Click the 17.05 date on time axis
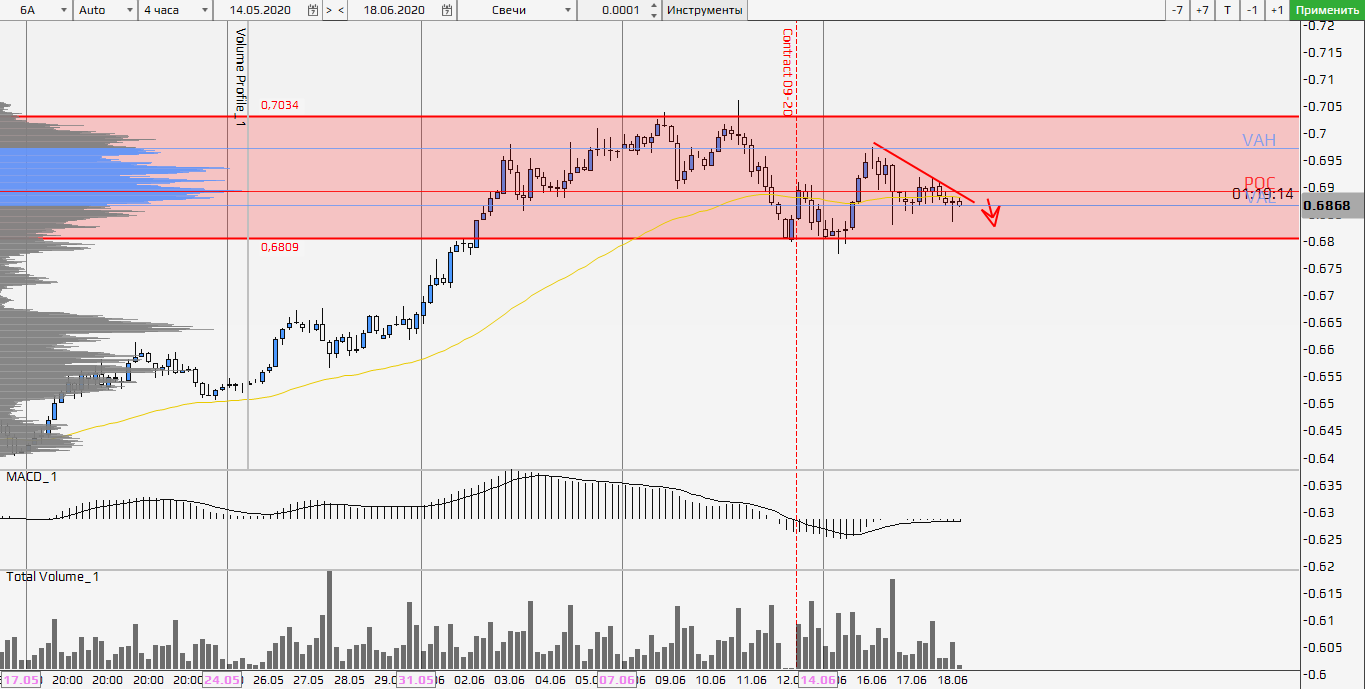The image size is (1365, 689). (20, 680)
